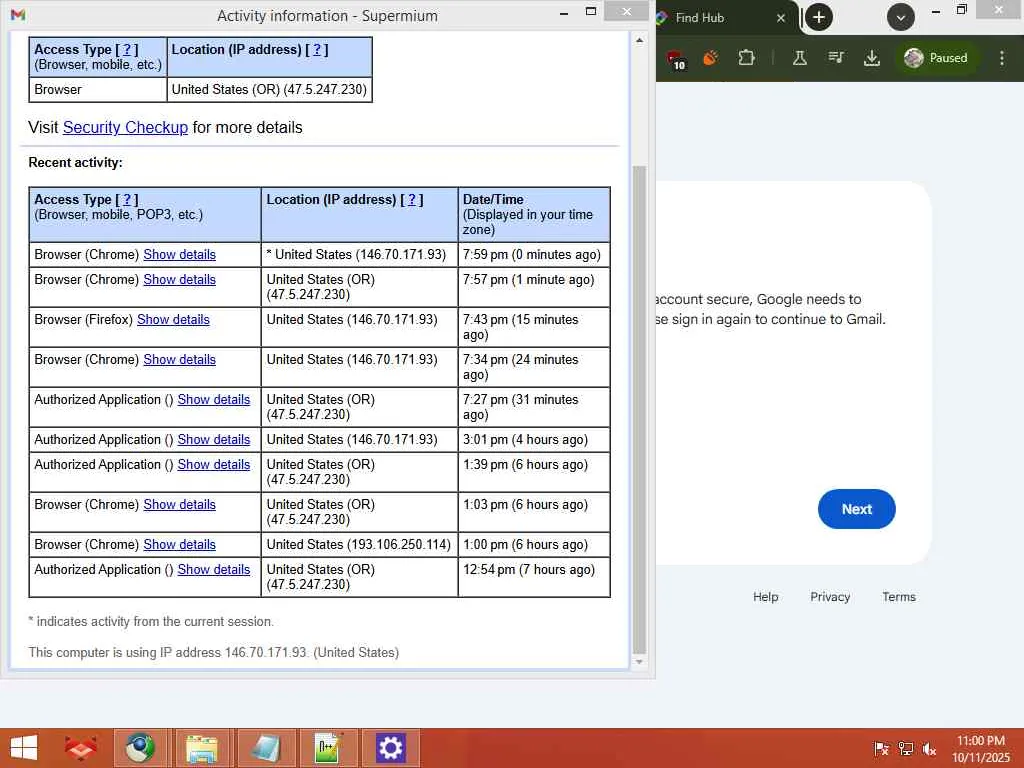Click the Action Center flag tray icon
1024x768 pixels.
coord(881,748)
